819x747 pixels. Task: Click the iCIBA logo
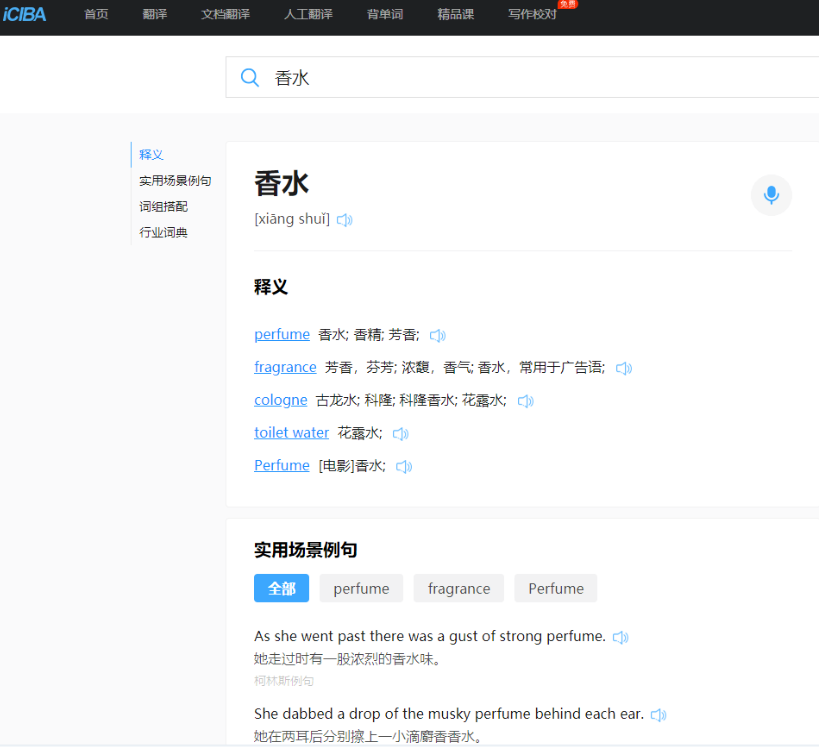pyautogui.click(x=25, y=14)
